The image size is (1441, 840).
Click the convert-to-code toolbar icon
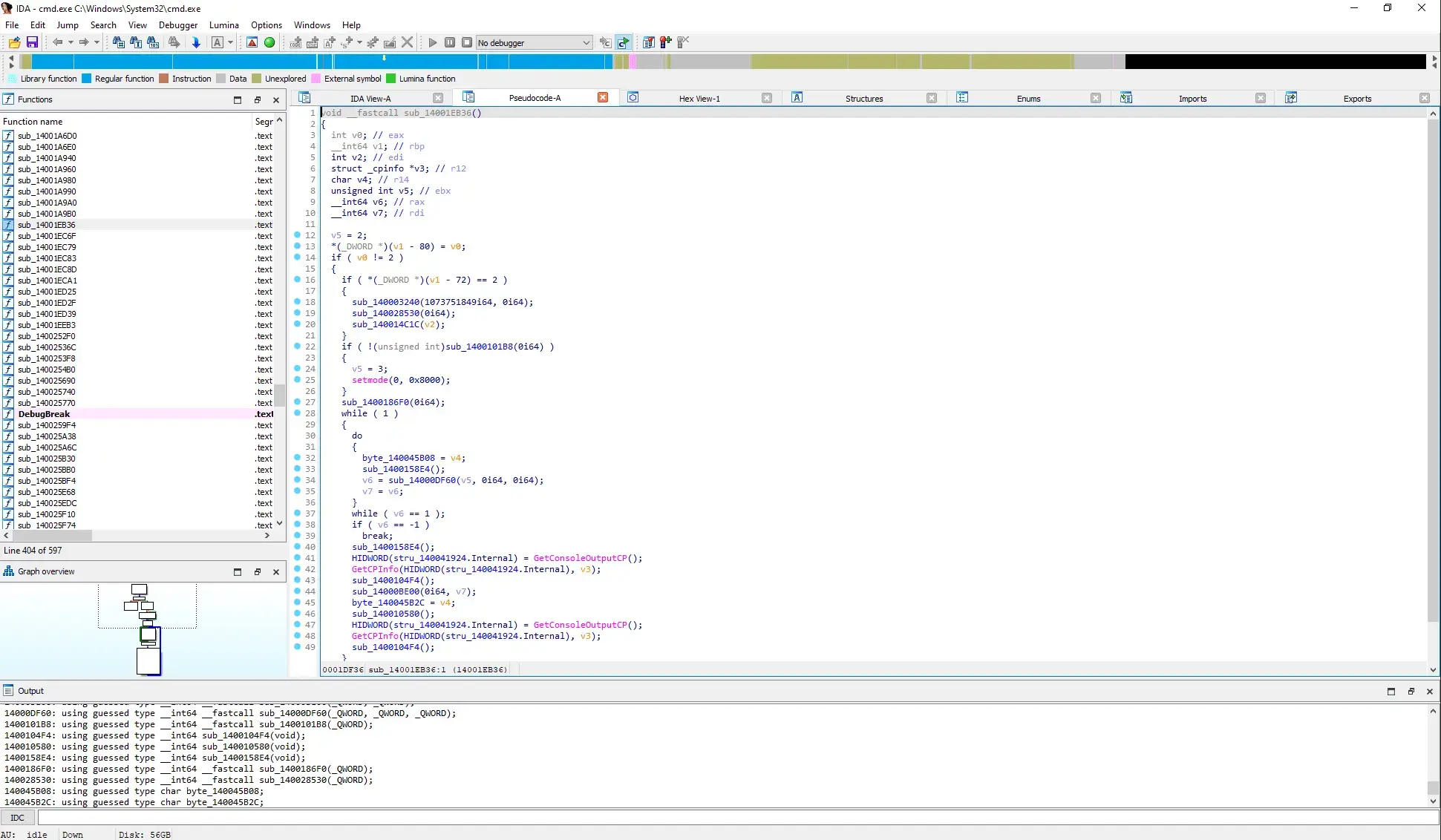[x=296, y=42]
